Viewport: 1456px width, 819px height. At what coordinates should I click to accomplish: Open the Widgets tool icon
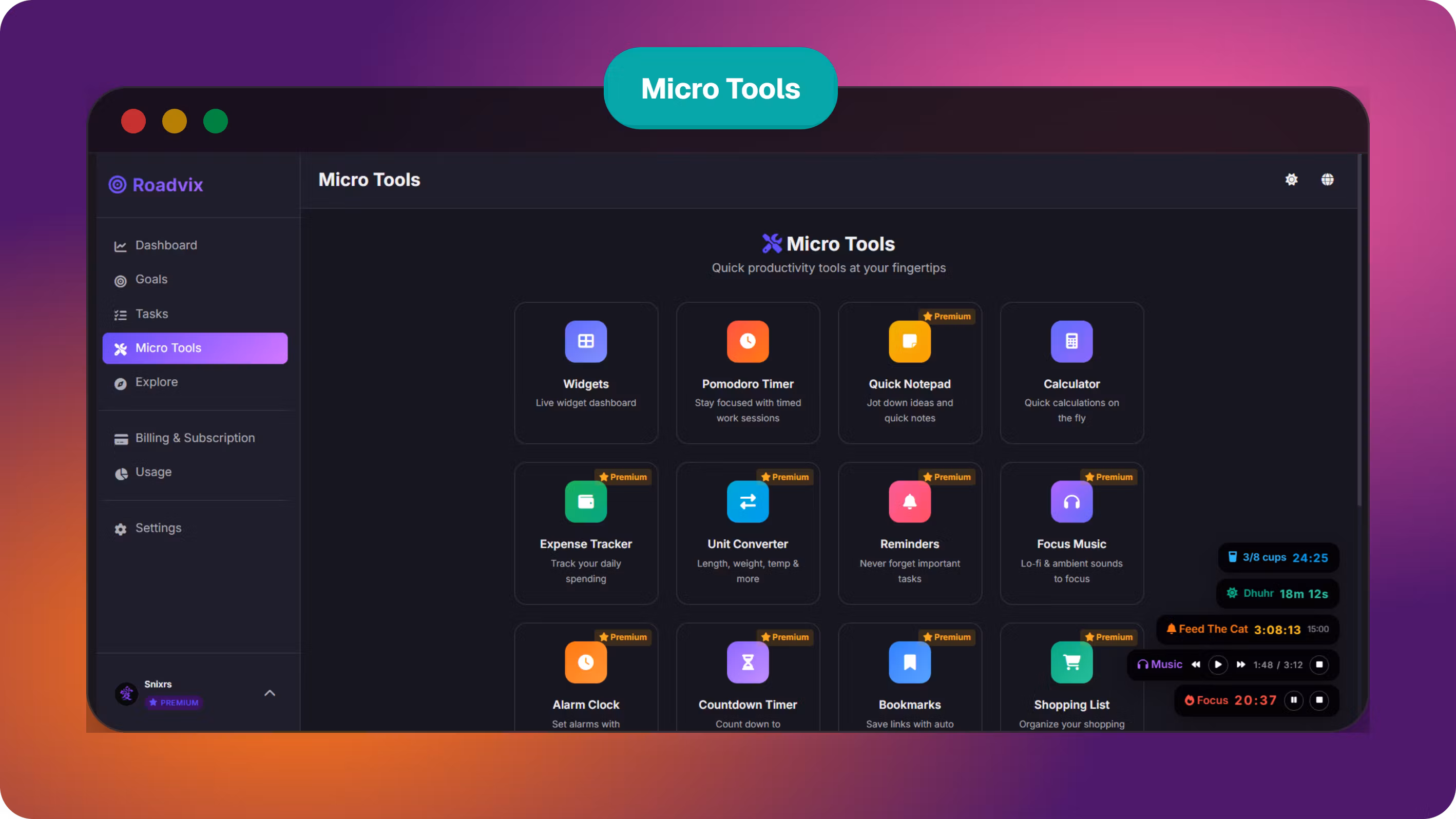586,341
